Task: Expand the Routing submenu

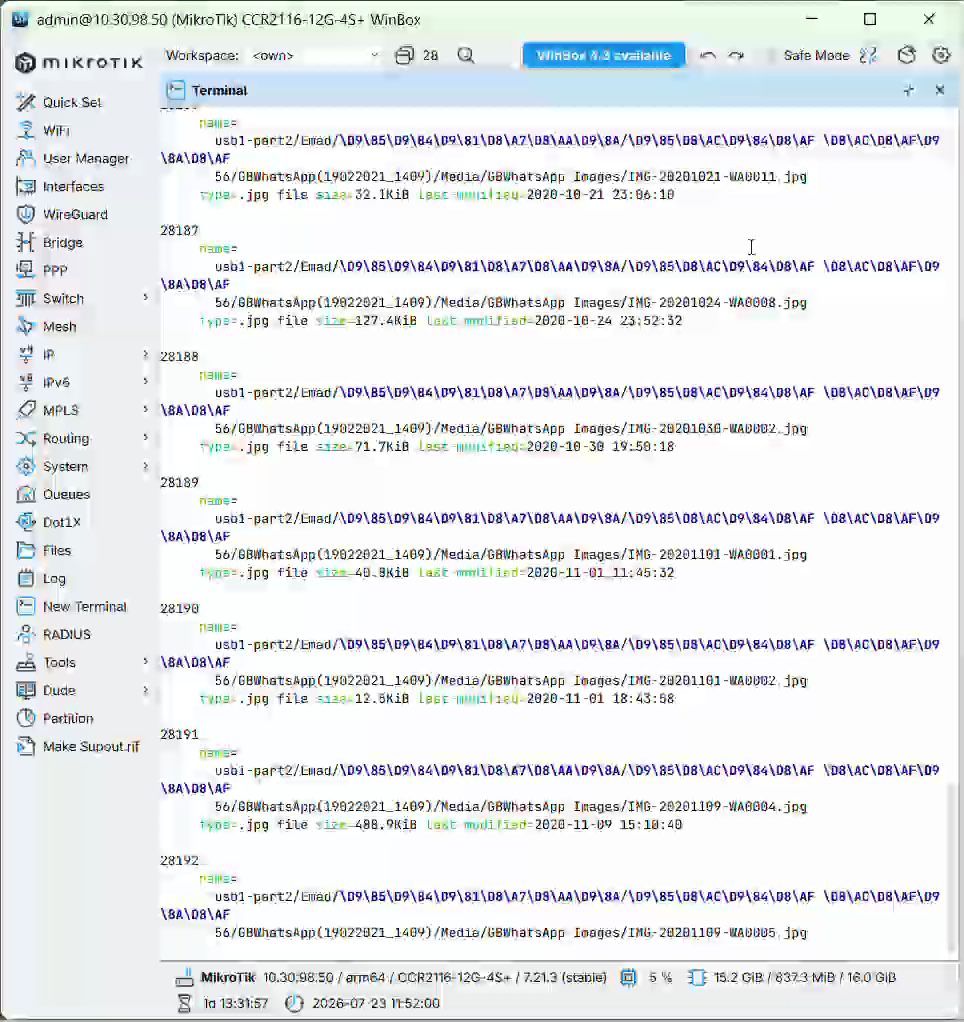Action: pyautogui.click(x=145, y=437)
